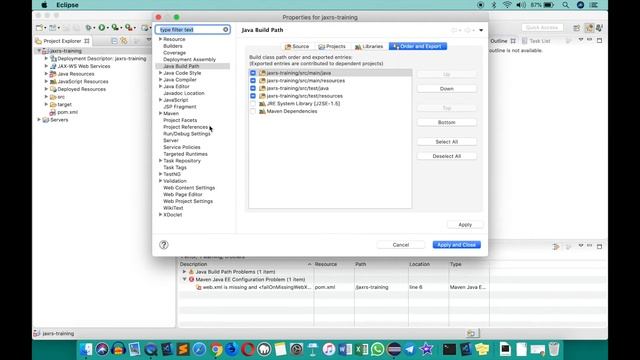Screen dimensions: 640x360
Task: Click the Down button
Action: (x=447, y=89)
